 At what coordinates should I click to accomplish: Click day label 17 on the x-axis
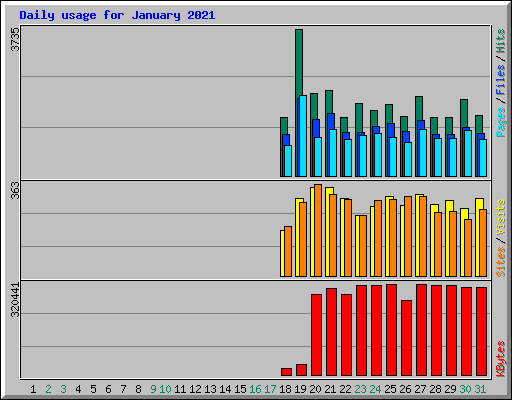(270, 389)
